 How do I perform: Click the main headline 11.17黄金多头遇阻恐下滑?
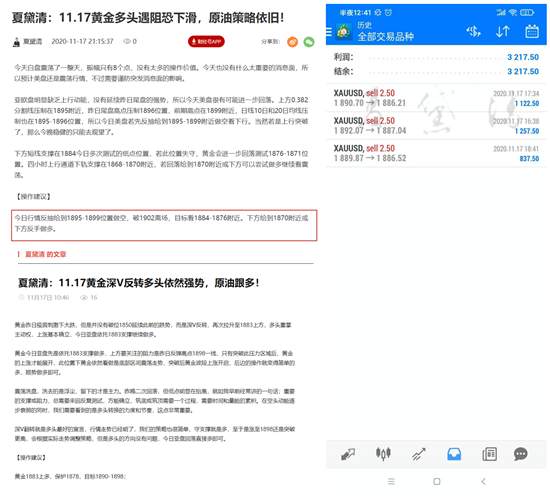[148, 17]
